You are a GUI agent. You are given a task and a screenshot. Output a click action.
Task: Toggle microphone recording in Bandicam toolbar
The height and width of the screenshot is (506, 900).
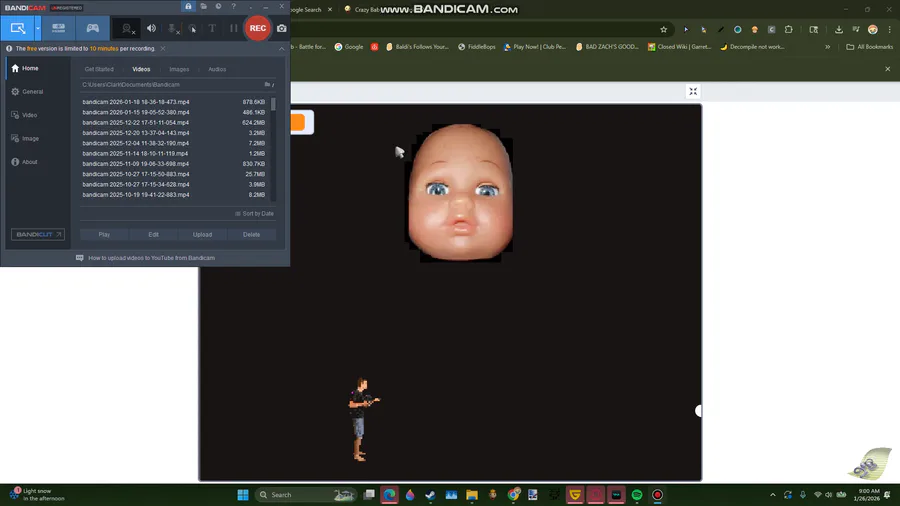tap(172, 28)
